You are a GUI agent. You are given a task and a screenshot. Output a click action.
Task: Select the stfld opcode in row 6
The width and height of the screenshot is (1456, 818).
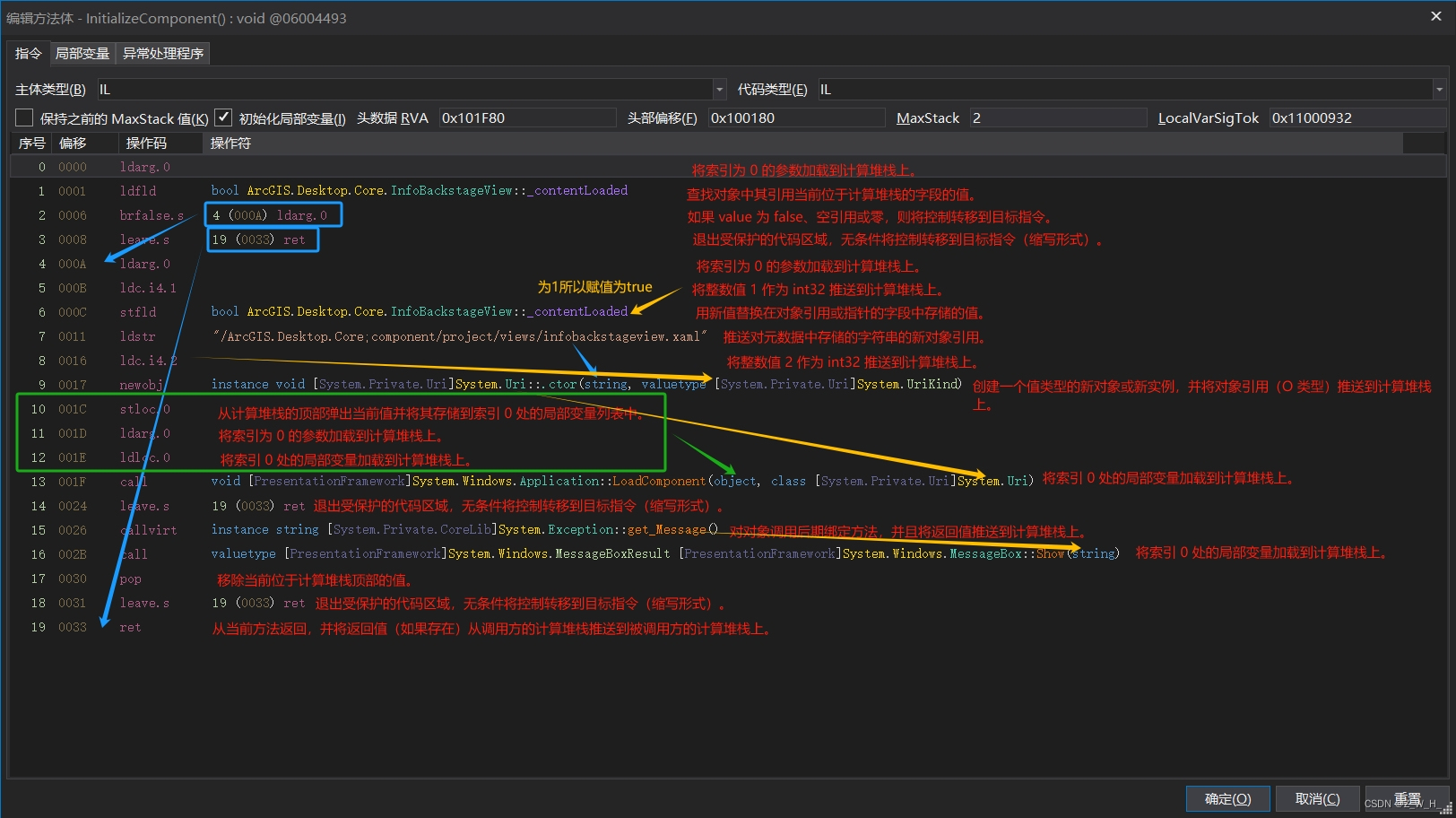coord(138,312)
